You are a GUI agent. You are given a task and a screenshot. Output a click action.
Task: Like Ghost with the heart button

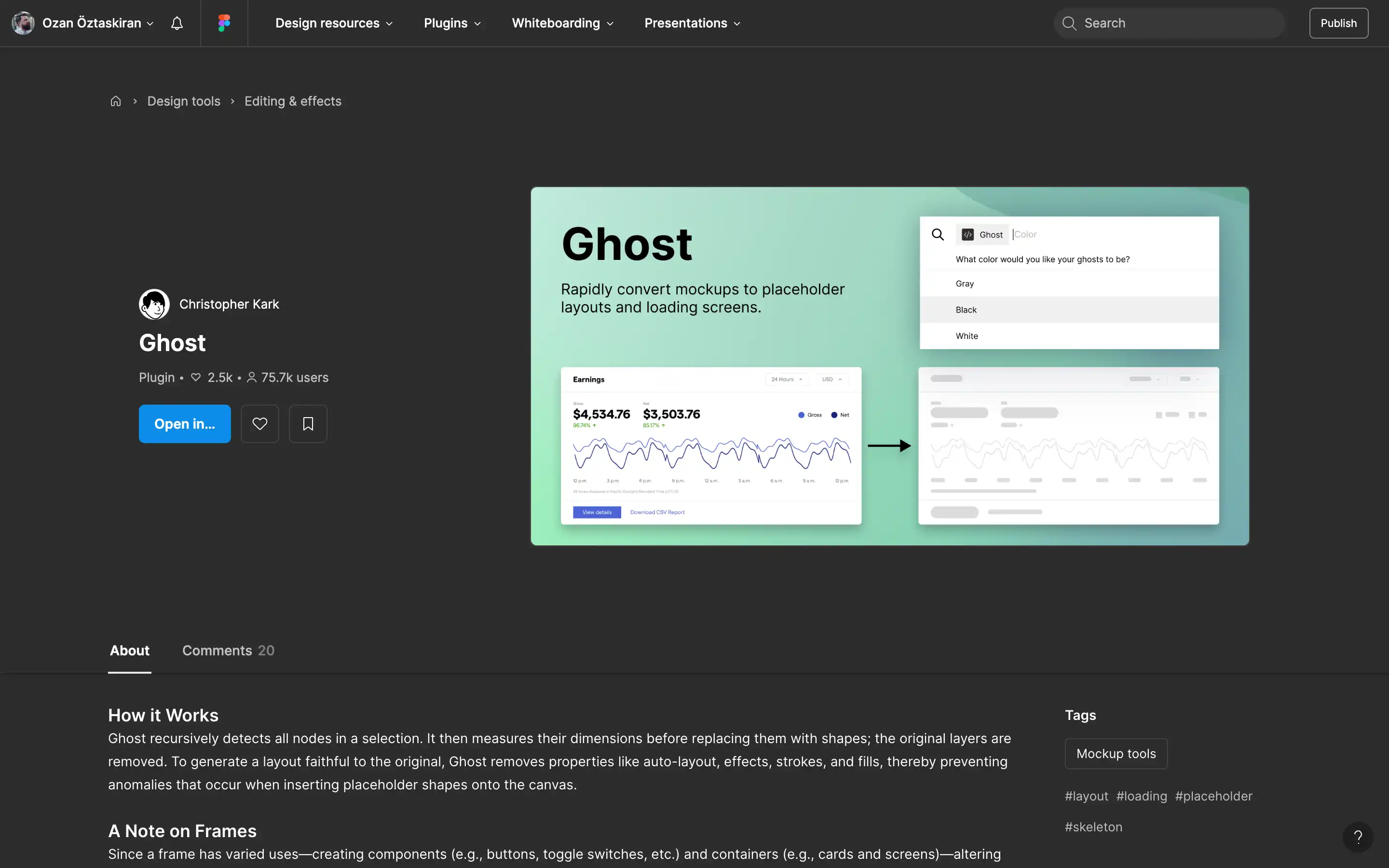tap(259, 424)
